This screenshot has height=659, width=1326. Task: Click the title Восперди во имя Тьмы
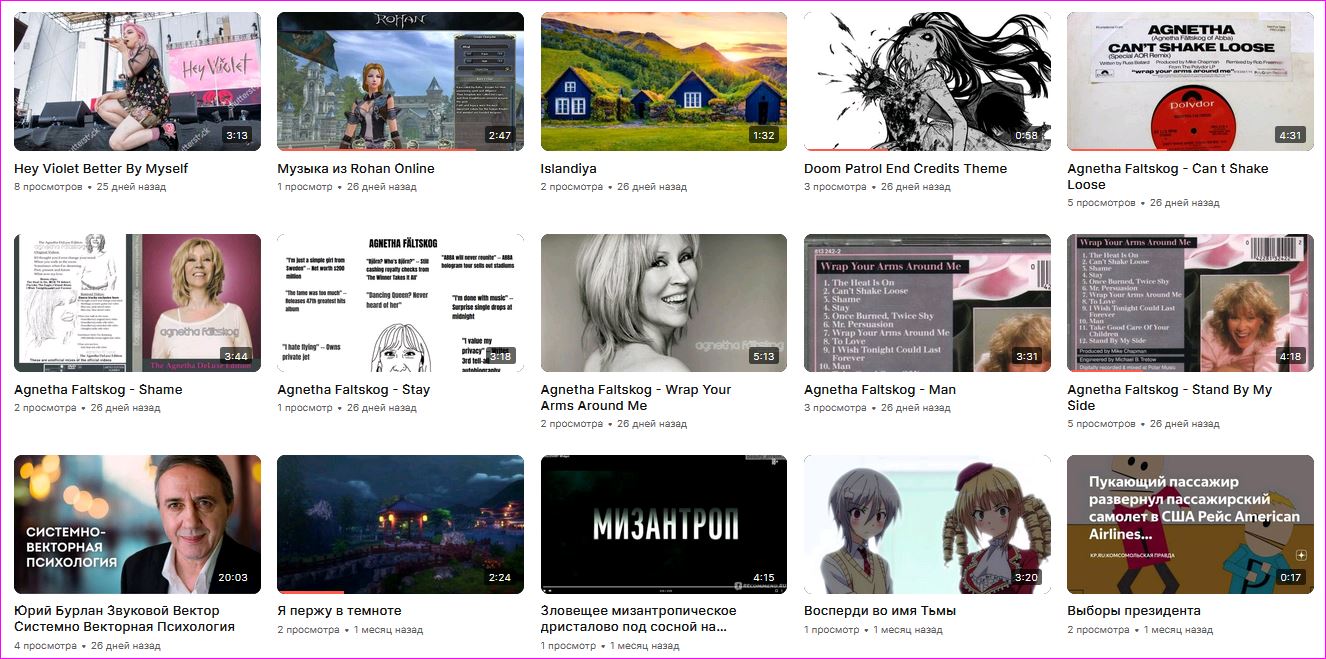tap(880, 611)
